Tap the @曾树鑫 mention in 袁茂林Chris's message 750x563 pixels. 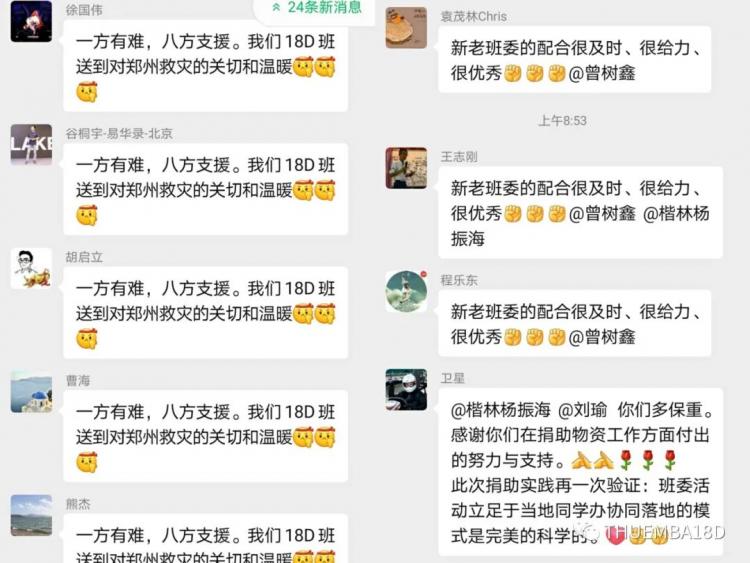(x=602, y=74)
